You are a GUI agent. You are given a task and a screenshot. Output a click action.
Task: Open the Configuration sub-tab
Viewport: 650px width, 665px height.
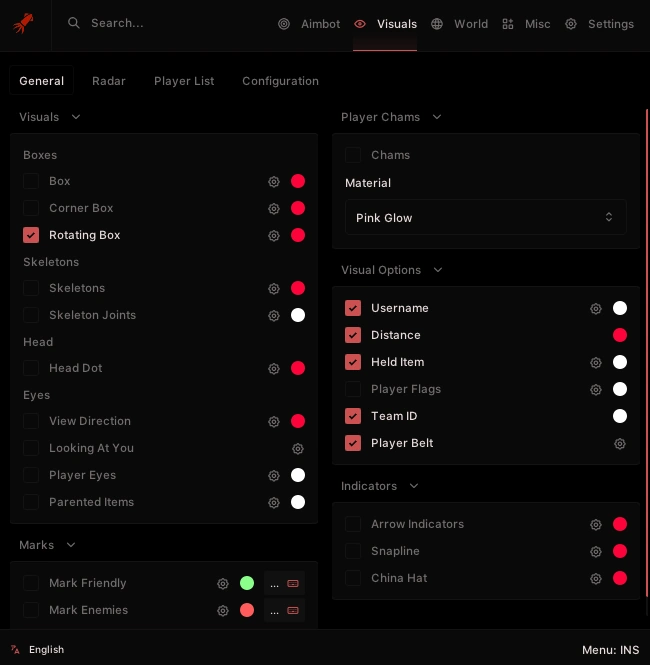point(280,81)
